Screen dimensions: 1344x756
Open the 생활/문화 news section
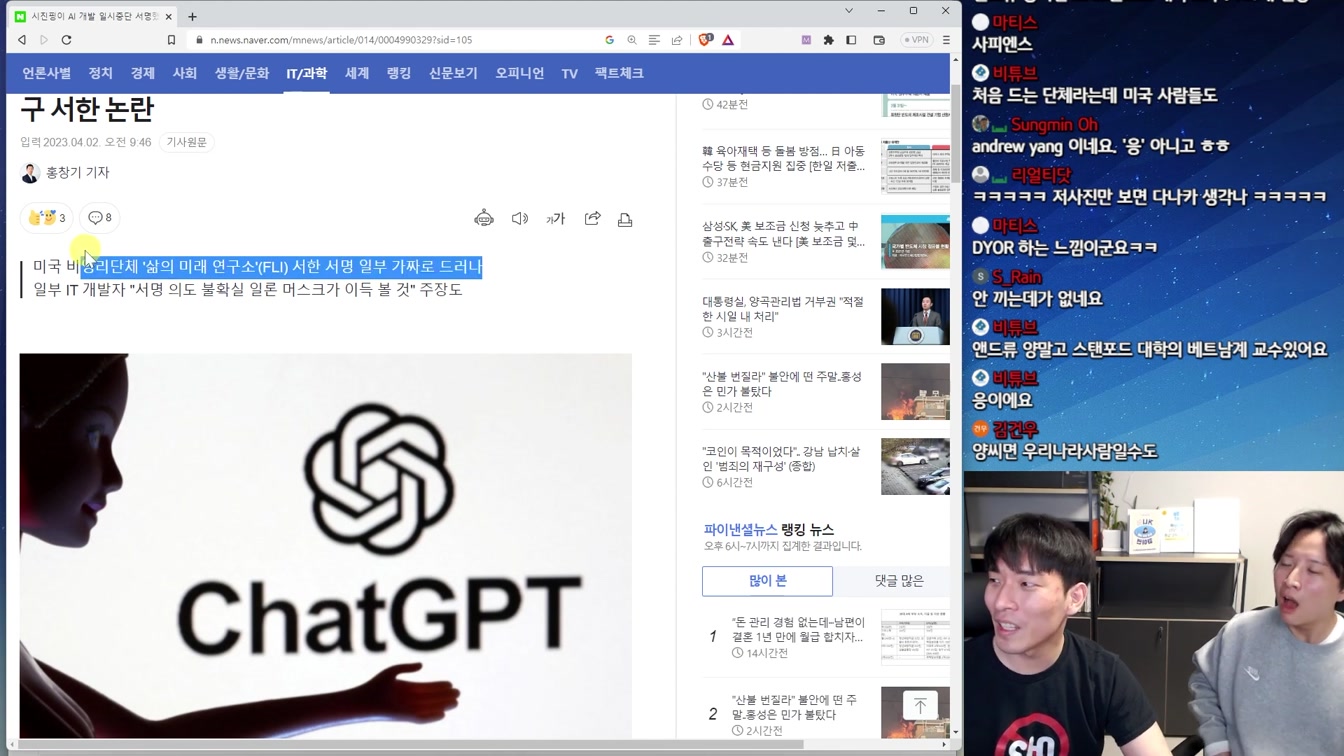point(241,73)
